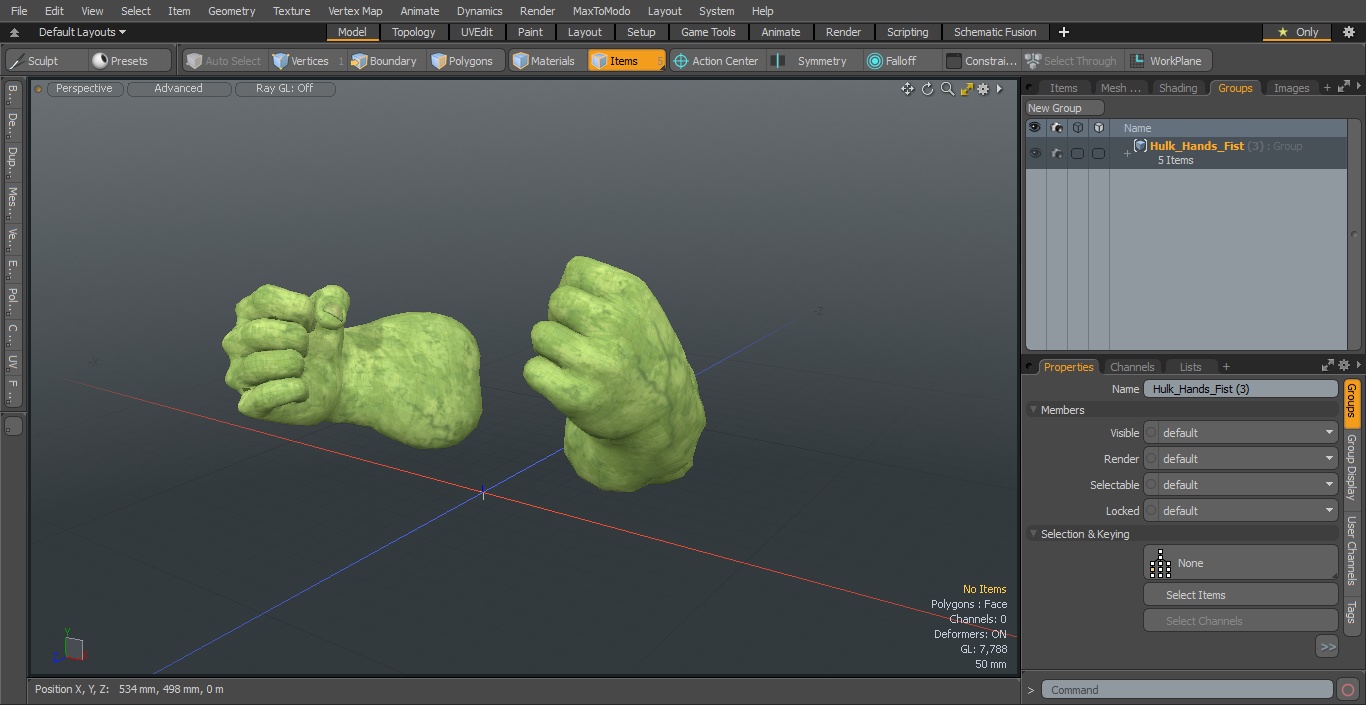
Task: Click the eye column header in Groups
Action: (1035, 128)
